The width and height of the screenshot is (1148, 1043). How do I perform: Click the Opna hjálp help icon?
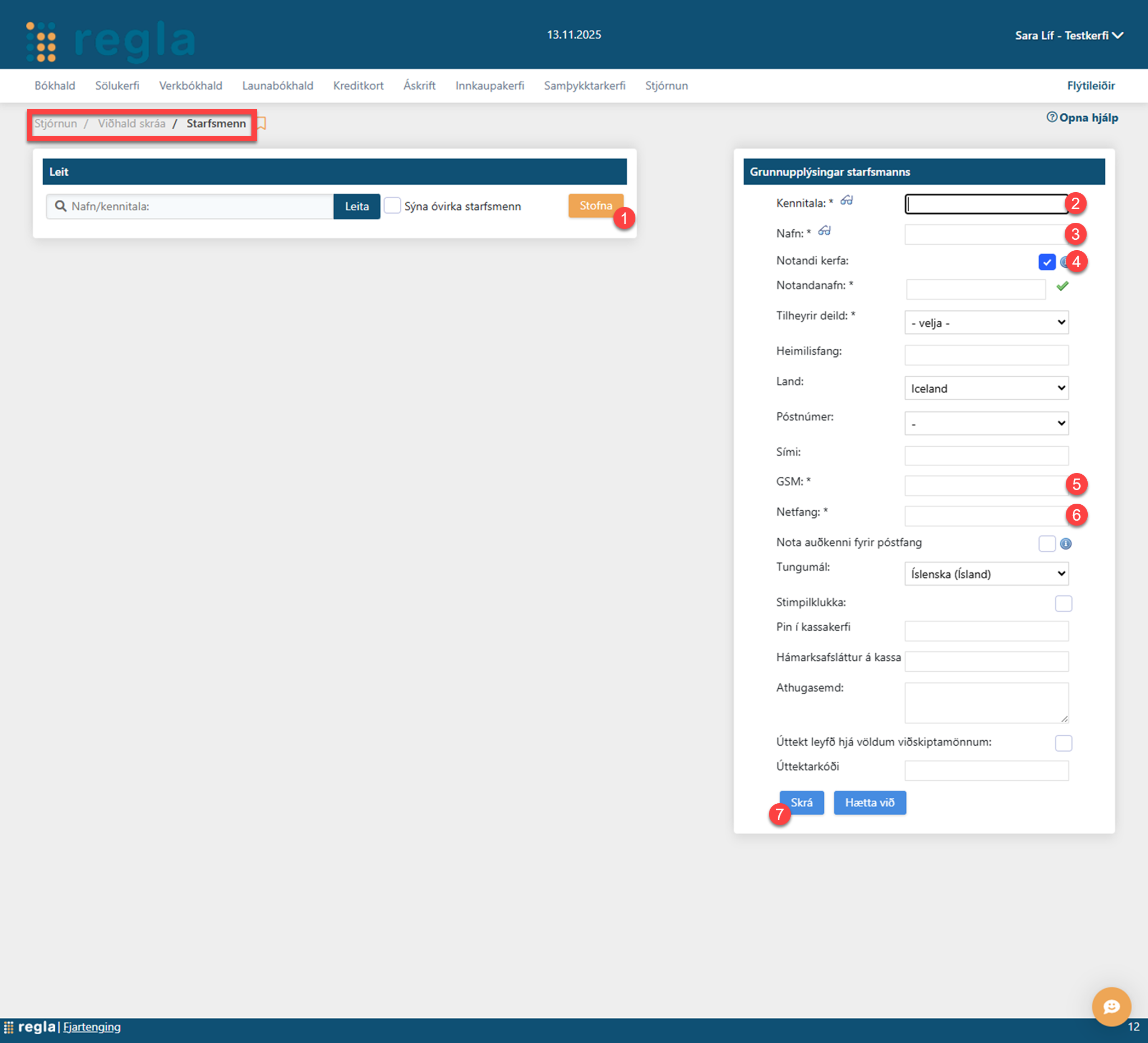tap(1051, 117)
